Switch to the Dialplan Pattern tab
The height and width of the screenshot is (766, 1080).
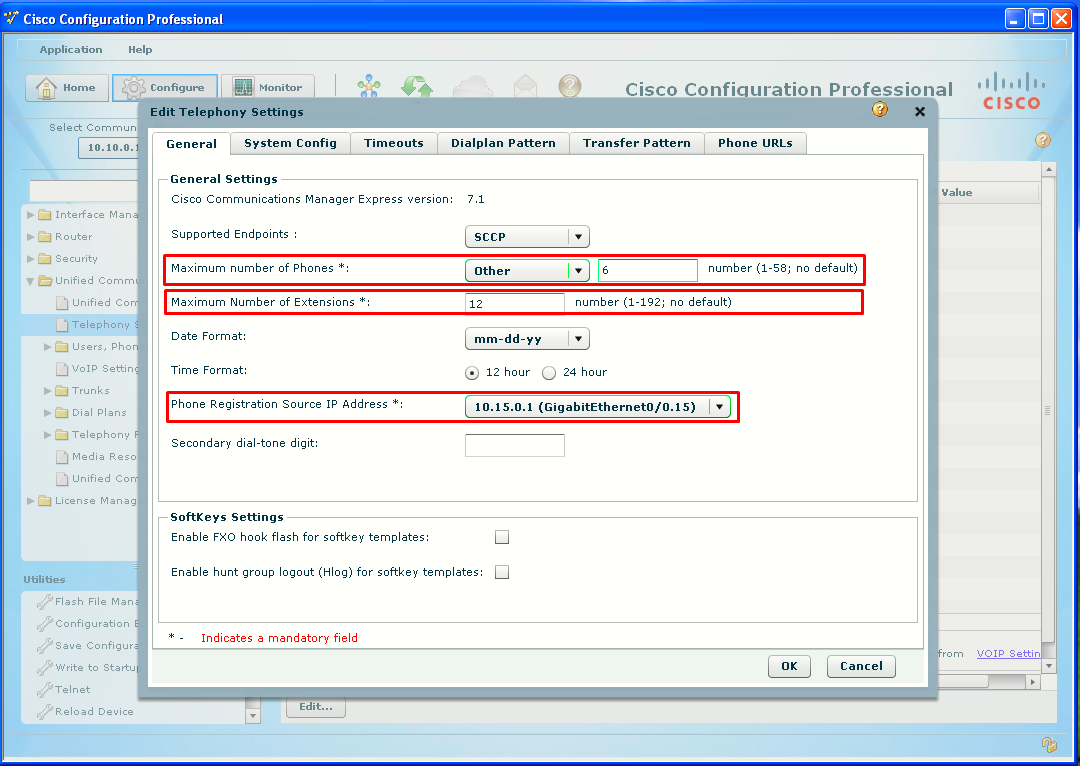click(503, 143)
